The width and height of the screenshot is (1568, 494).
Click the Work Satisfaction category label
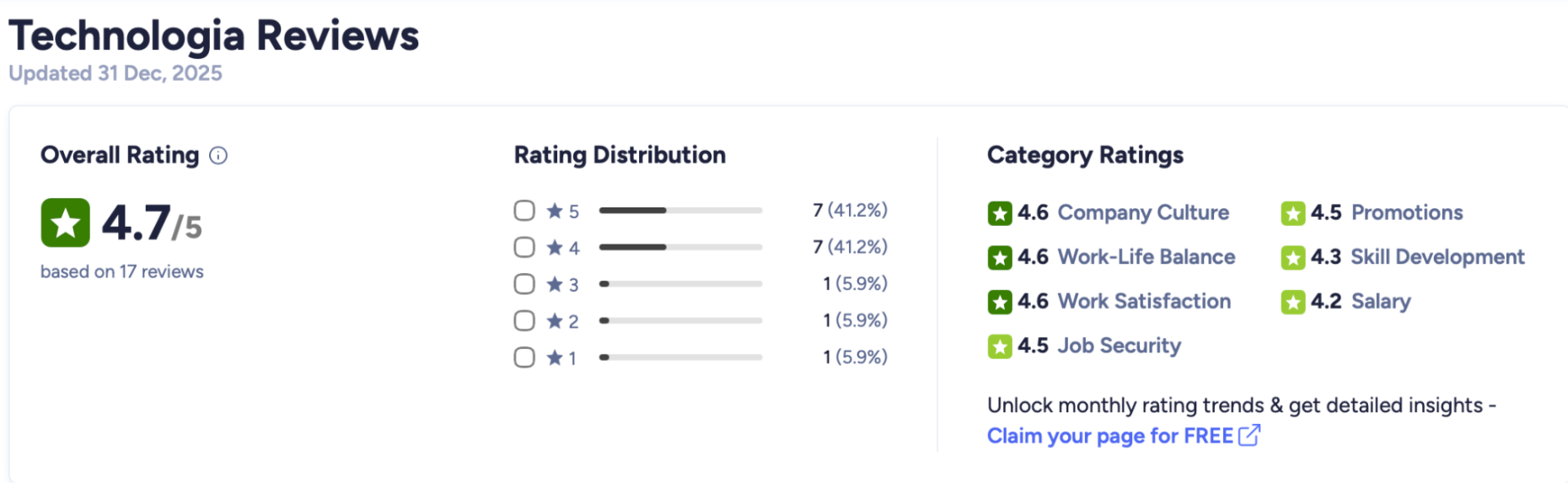click(x=1144, y=301)
